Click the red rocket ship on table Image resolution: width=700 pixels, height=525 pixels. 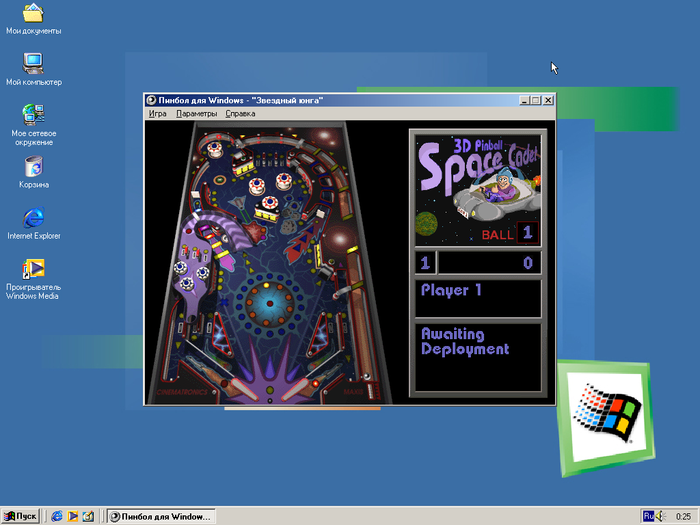coord(304,240)
